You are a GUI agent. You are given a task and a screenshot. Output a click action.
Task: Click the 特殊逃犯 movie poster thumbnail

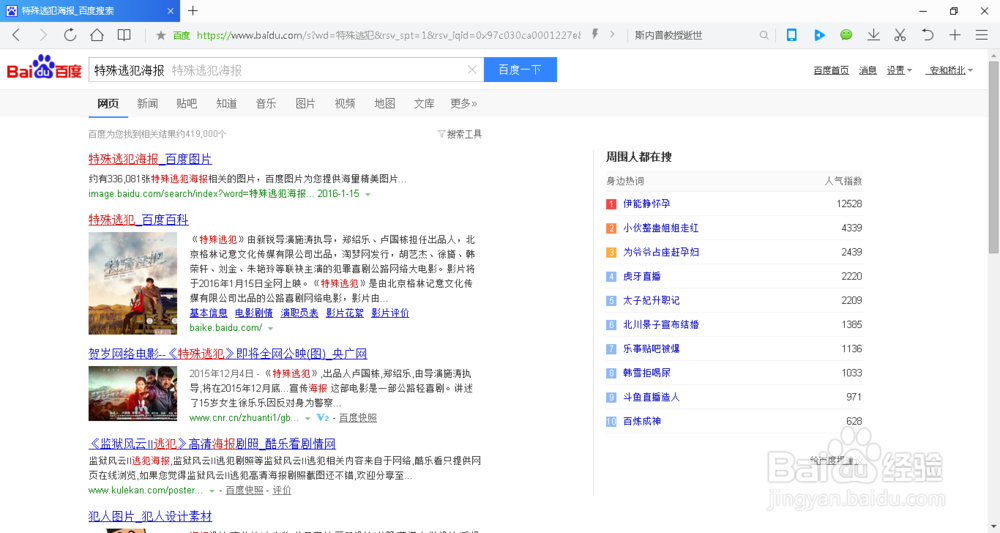[x=133, y=283]
